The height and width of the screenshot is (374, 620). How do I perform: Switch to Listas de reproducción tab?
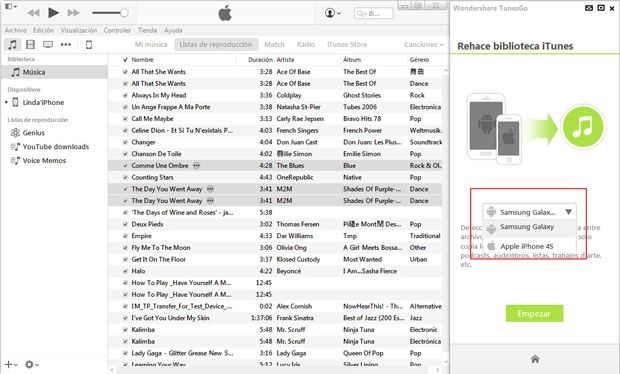[x=216, y=44]
